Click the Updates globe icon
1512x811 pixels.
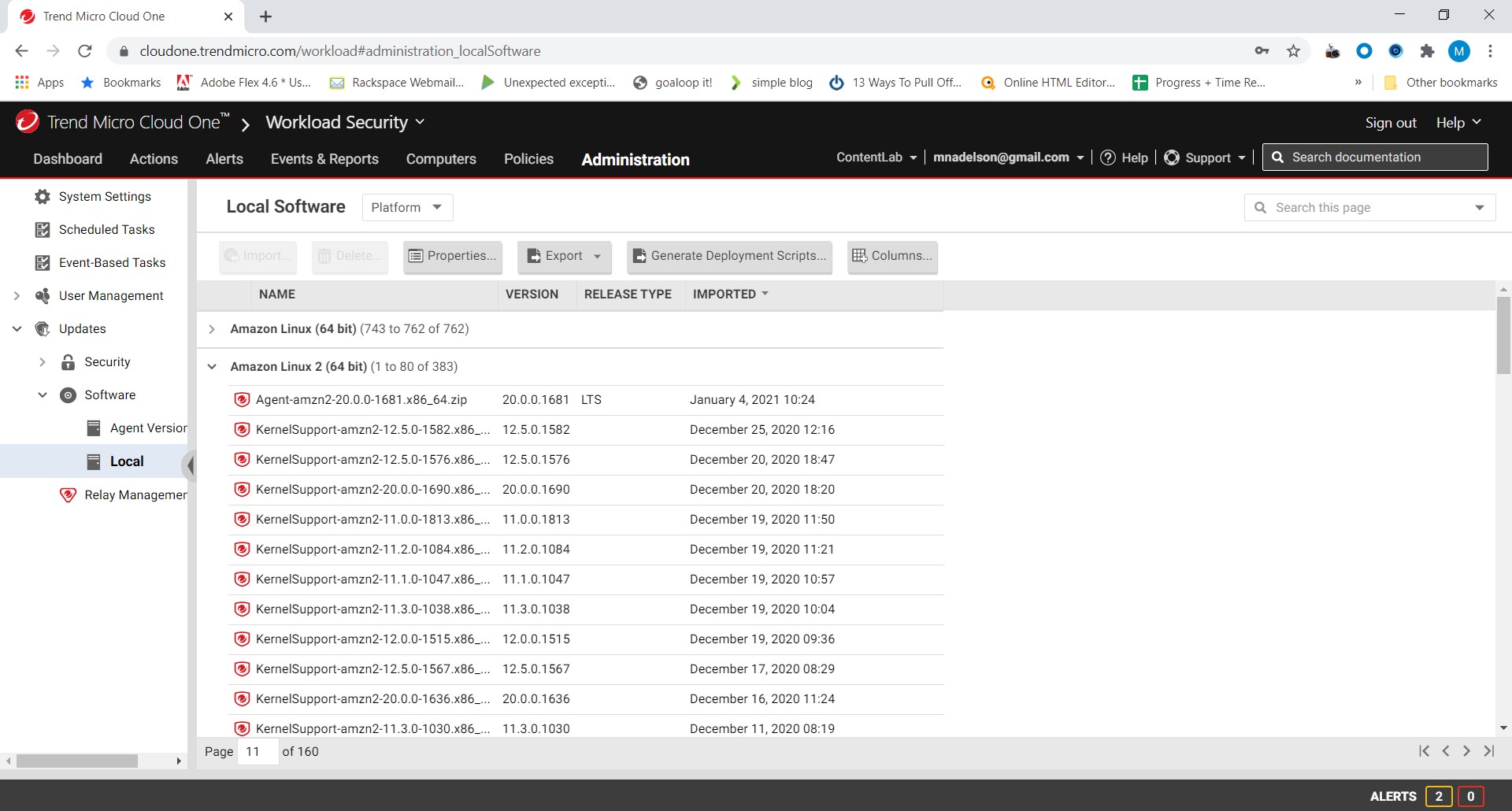coord(43,329)
